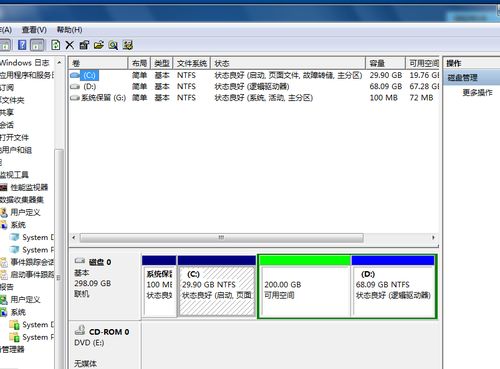The height and width of the screenshot is (369, 500).
Task: Select the 200.00 GB 可用空间 free space block
Action: pos(305,286)
